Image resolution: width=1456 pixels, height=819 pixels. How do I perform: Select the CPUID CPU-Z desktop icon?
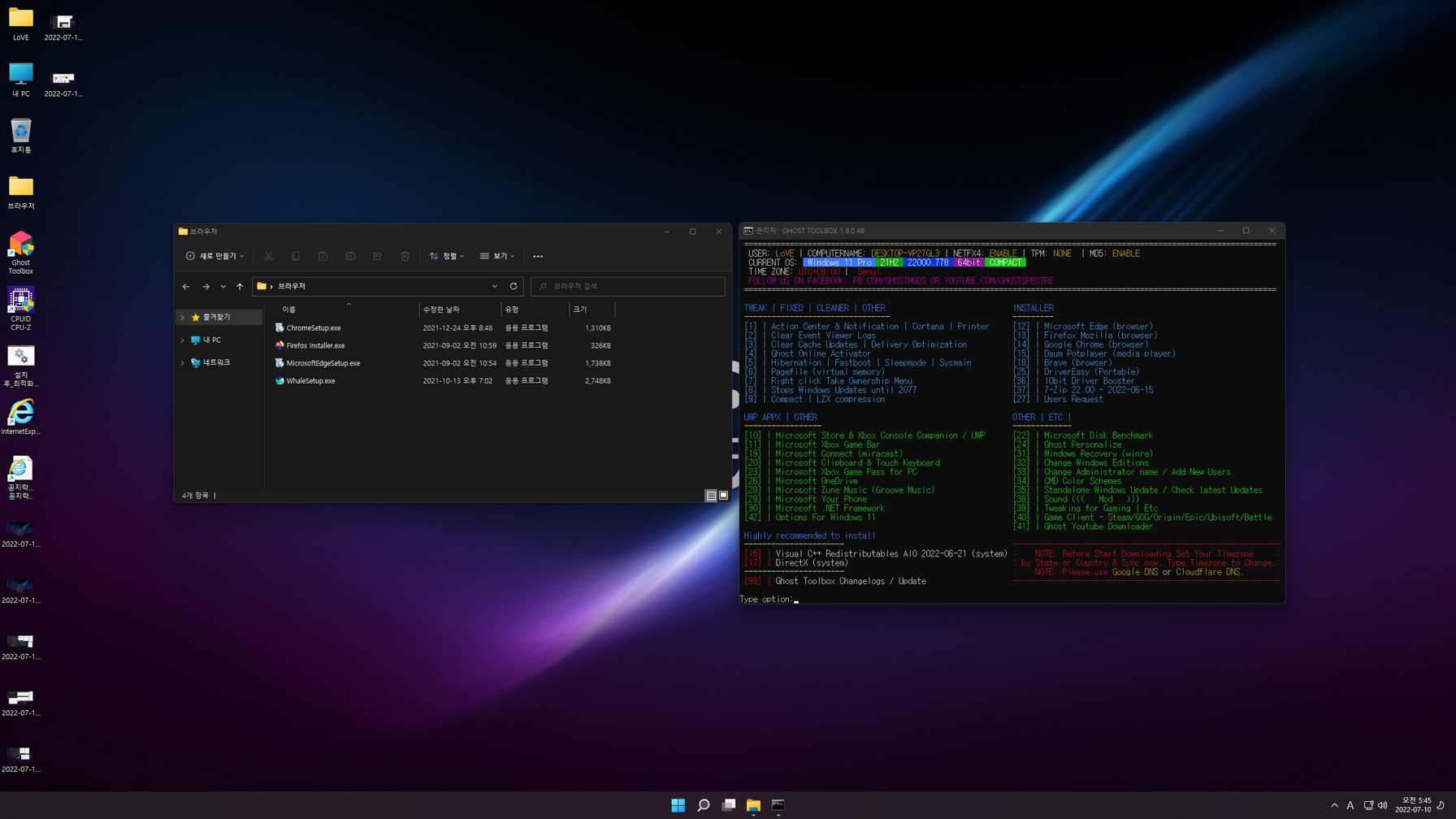(x=21, y=309)
